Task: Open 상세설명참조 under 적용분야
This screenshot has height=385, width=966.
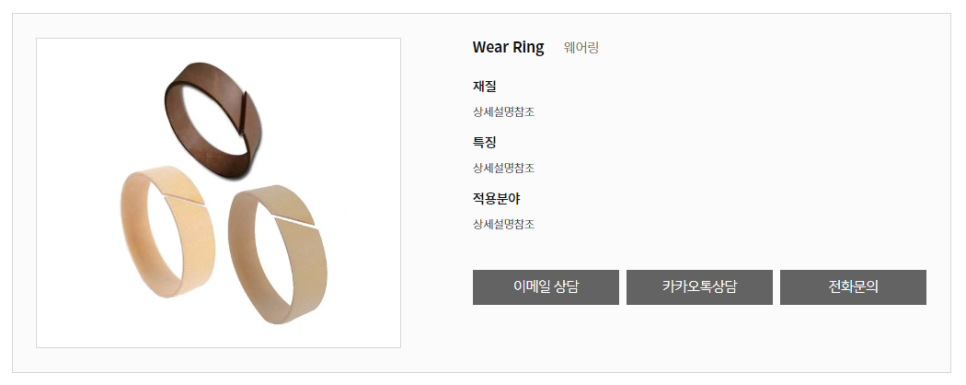Action: [503, 224]
